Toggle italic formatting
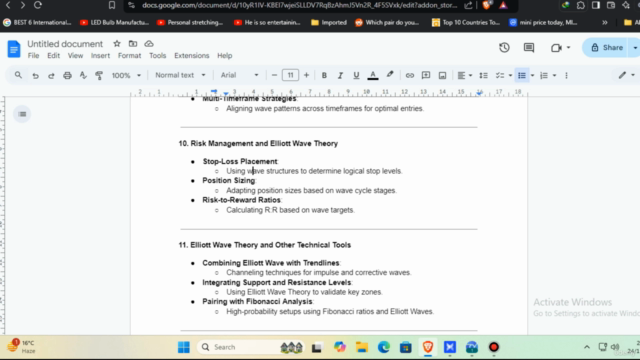The height and width of the screenshot is (360, 640). coord(340,76)
